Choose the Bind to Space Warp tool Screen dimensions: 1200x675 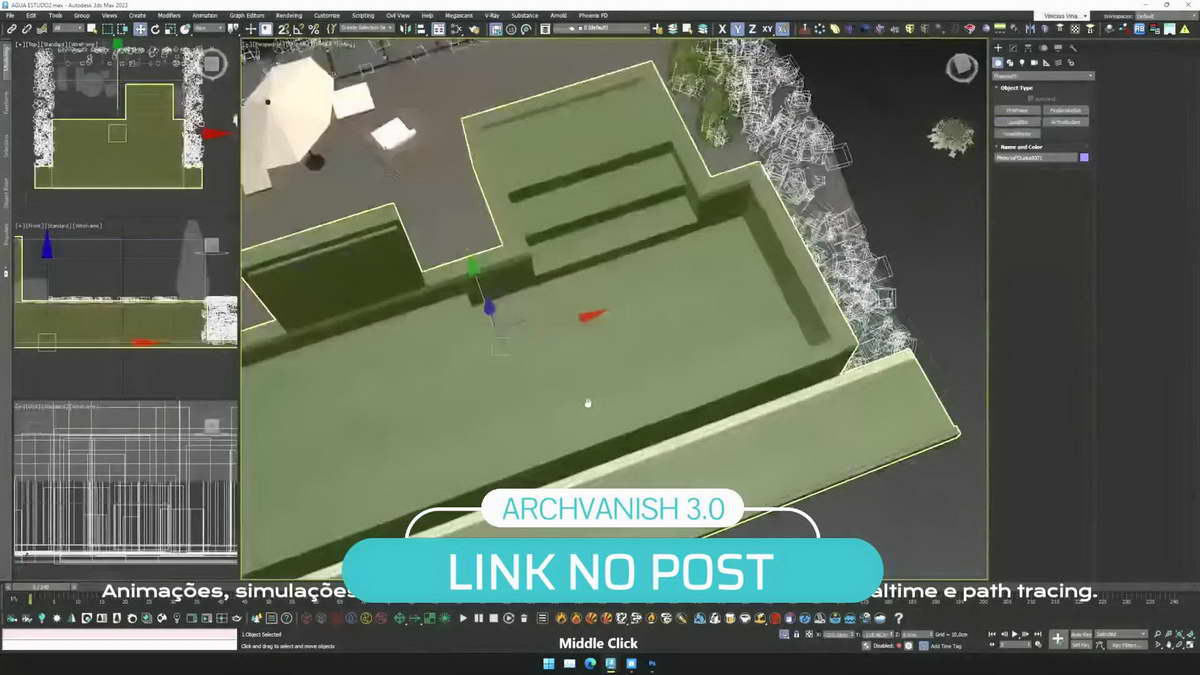[43, 30]
